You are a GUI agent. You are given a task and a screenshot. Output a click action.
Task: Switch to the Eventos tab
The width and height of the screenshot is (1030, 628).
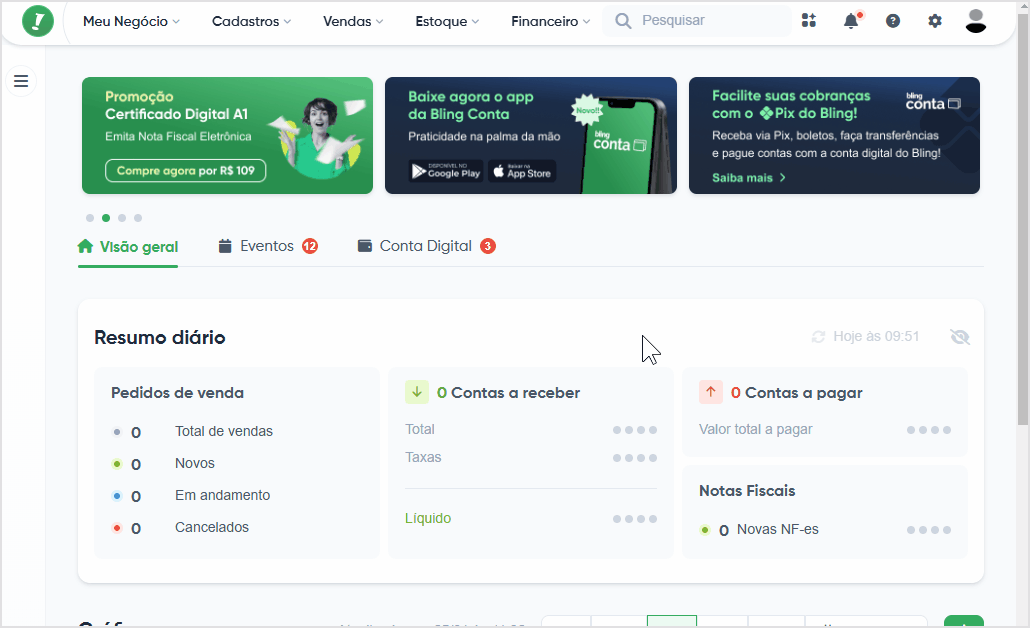(x=268, y=246)
